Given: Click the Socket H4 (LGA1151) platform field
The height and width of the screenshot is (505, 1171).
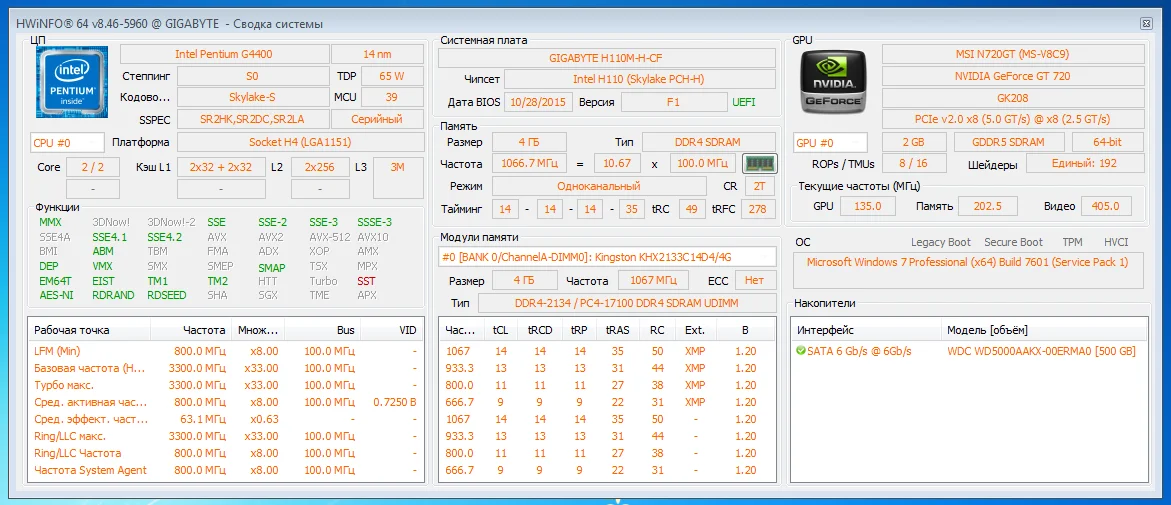Looking at the screenshot, I should point(300,142).
